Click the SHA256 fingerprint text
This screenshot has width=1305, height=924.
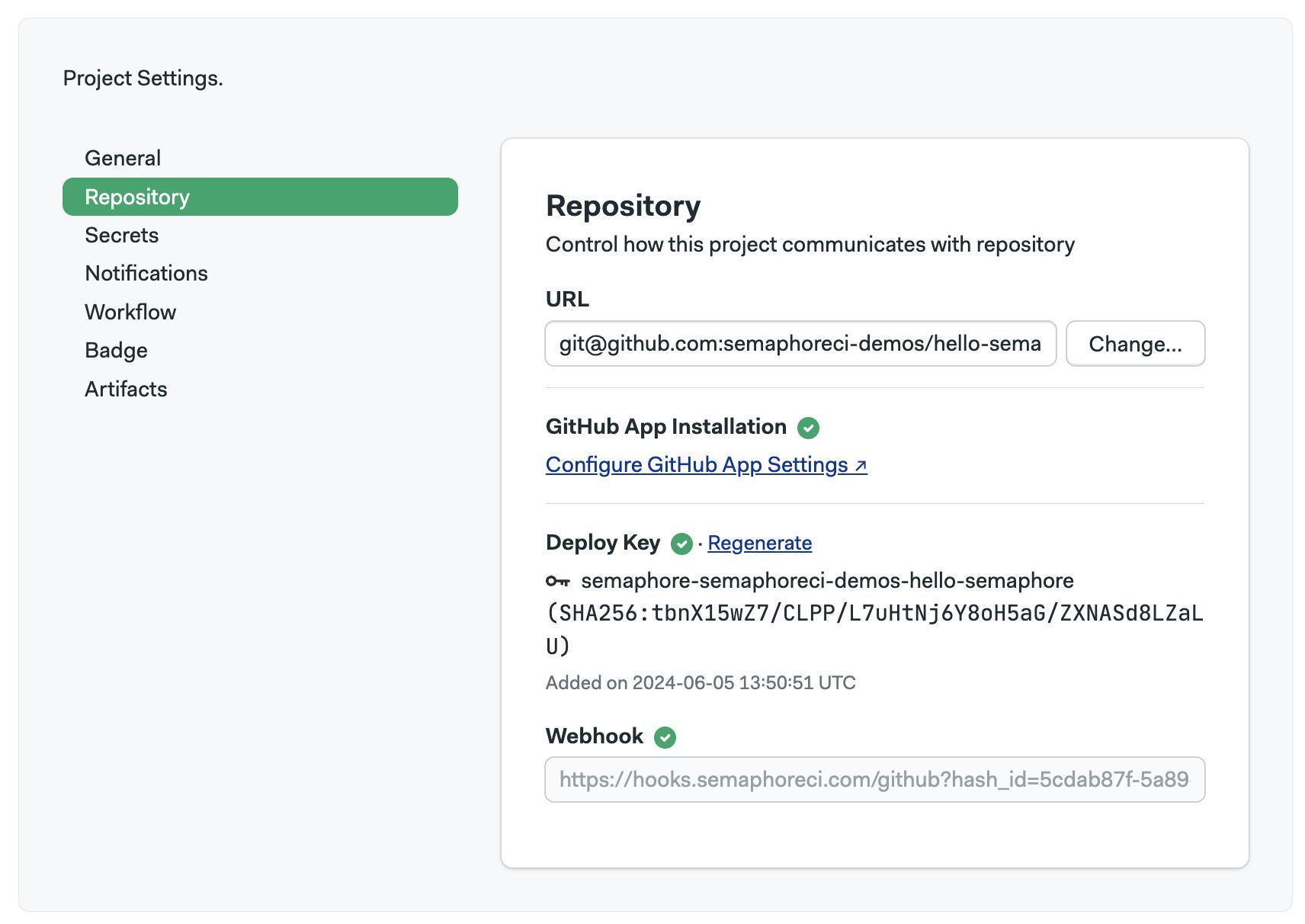874,630
